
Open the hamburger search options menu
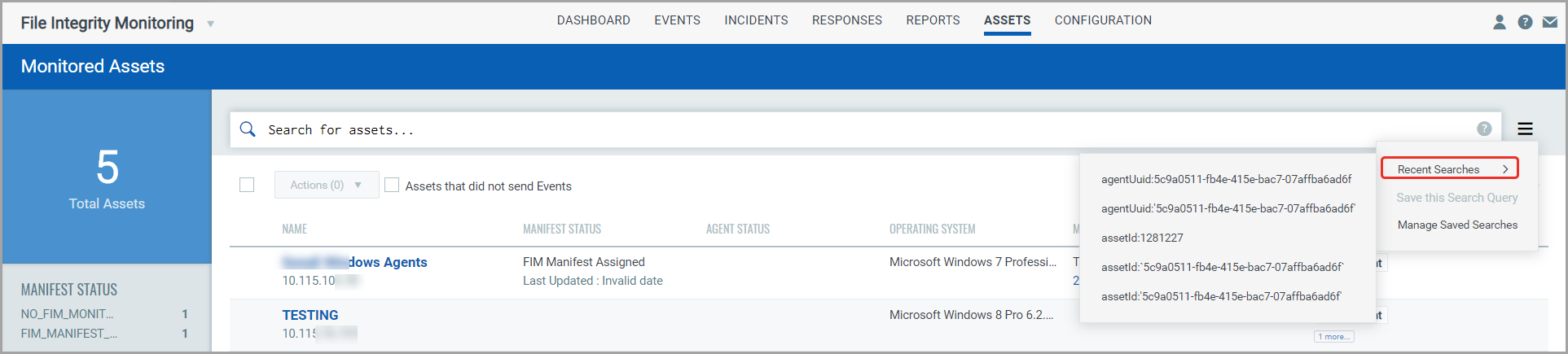point(1525,129)
